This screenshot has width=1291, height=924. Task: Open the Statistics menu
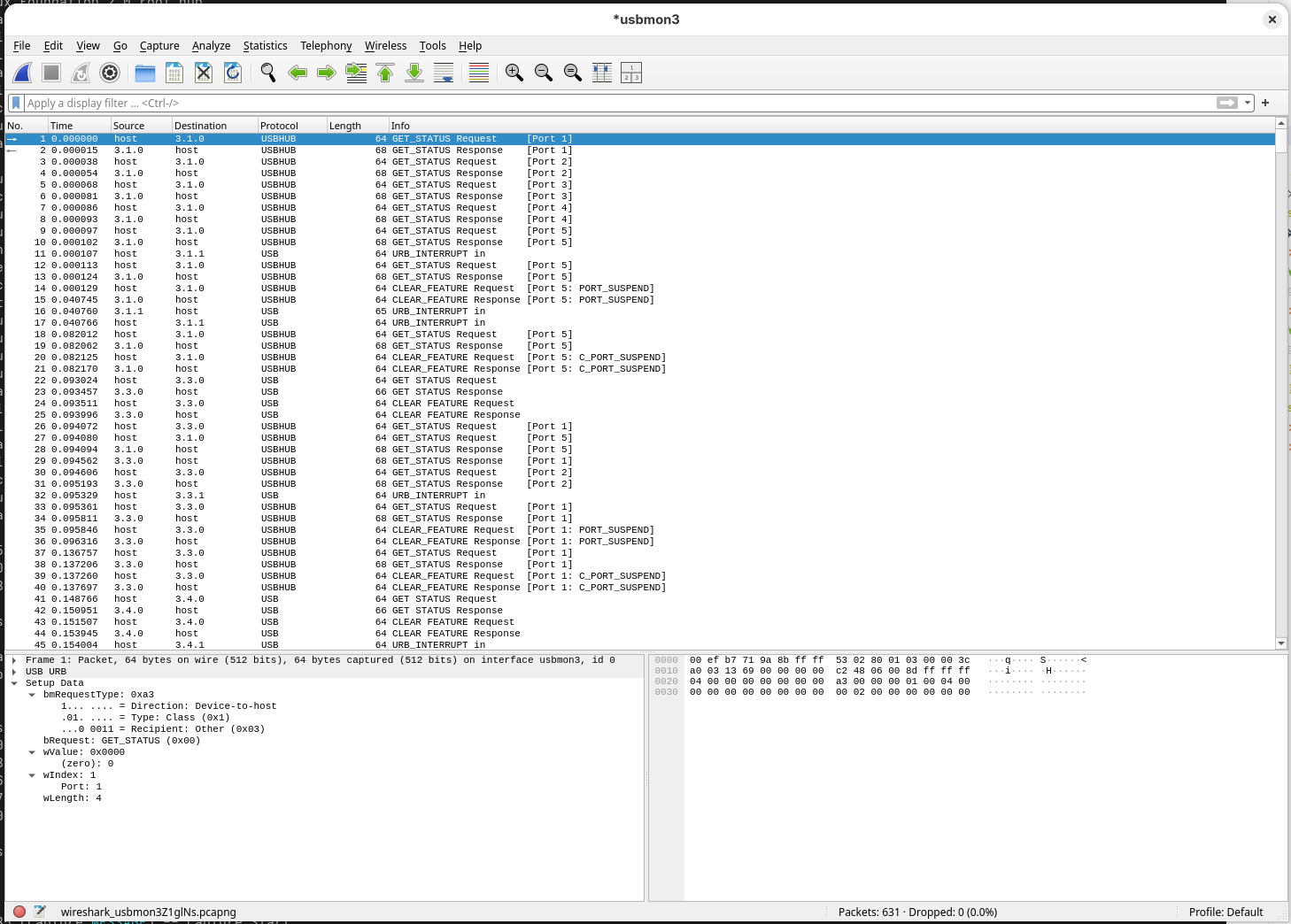point(265,45)
